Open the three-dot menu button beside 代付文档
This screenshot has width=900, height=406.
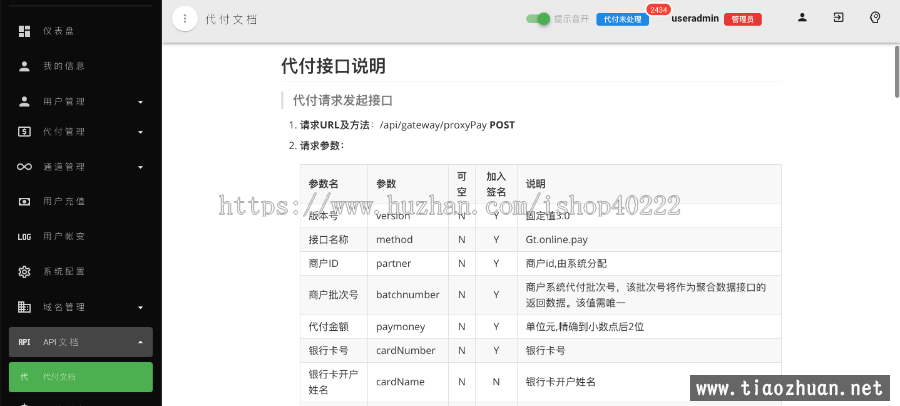185,19
